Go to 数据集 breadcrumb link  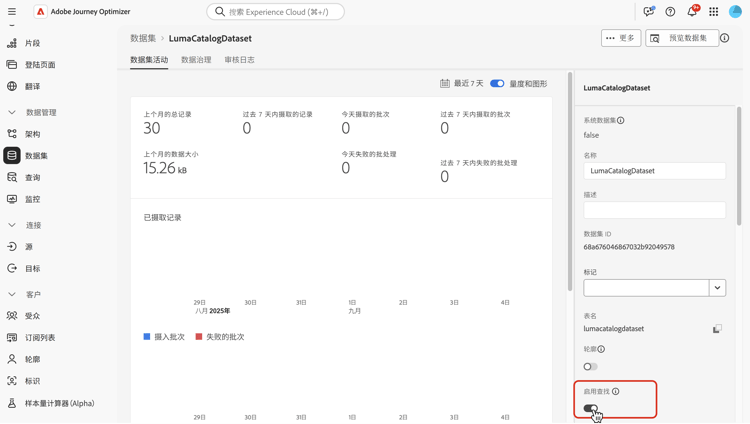coord(143,38)
